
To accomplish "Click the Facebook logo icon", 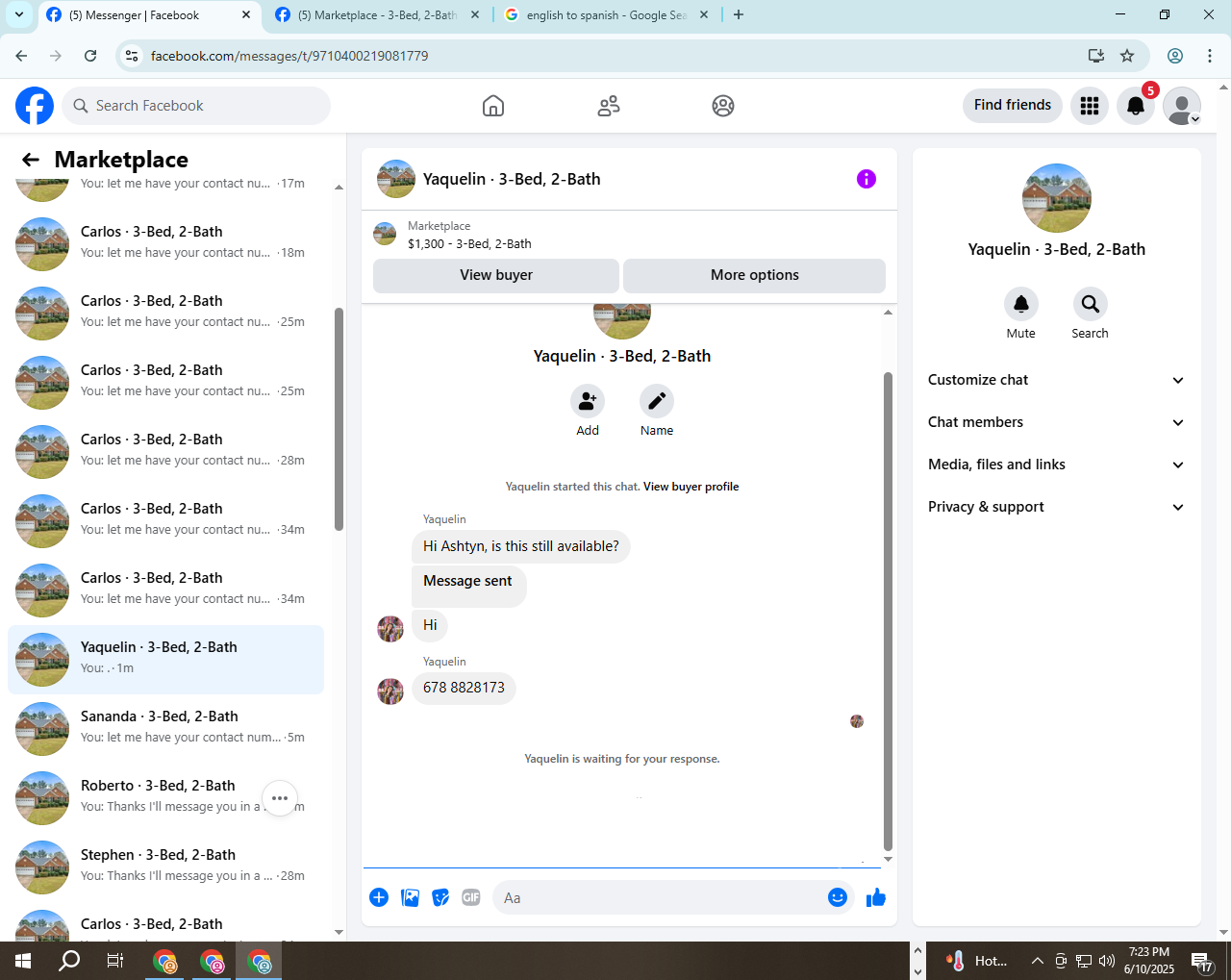I will point(35,106).
